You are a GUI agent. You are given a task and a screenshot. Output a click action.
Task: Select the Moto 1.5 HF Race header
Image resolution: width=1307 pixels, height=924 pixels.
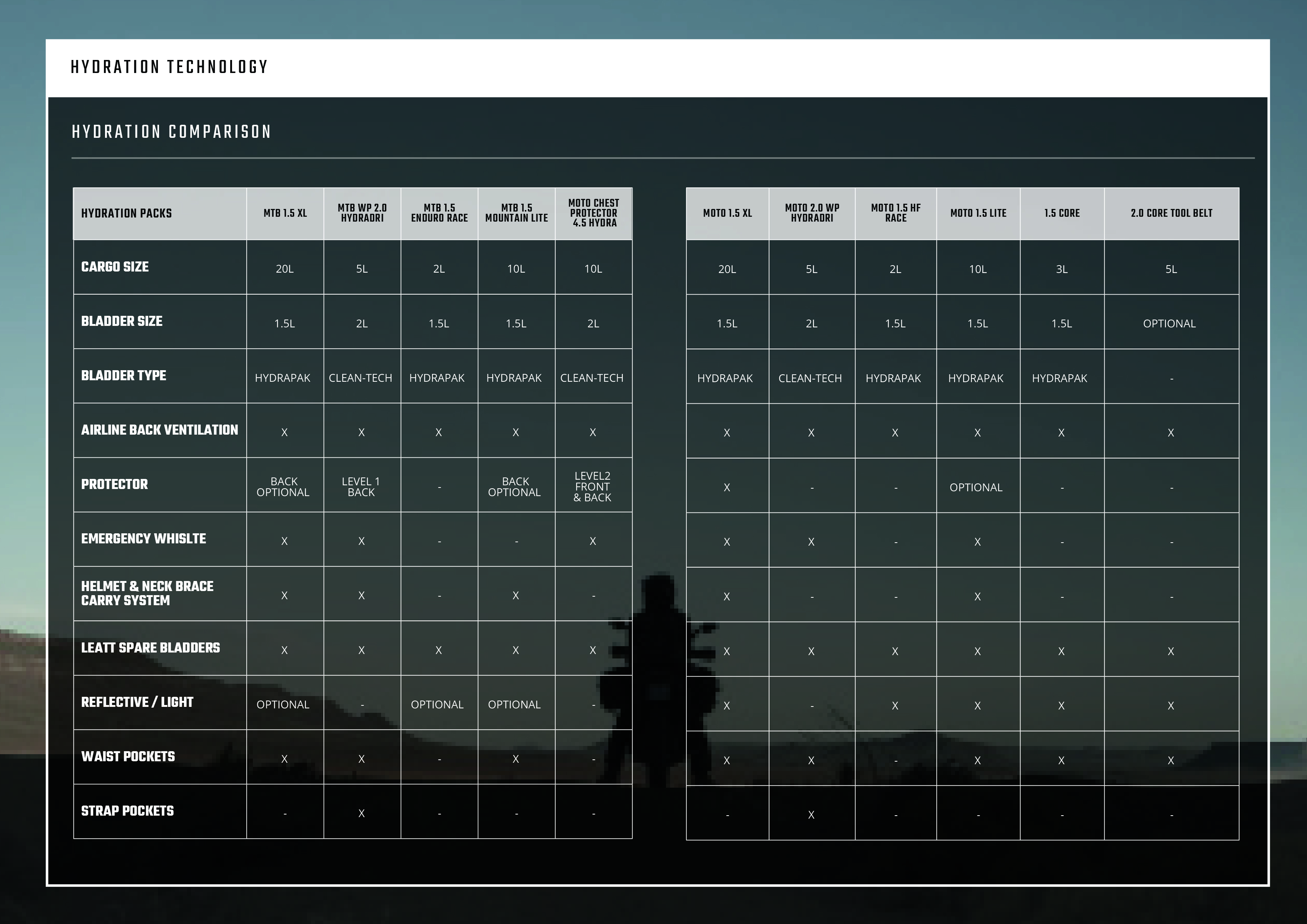tap(895, 213)
